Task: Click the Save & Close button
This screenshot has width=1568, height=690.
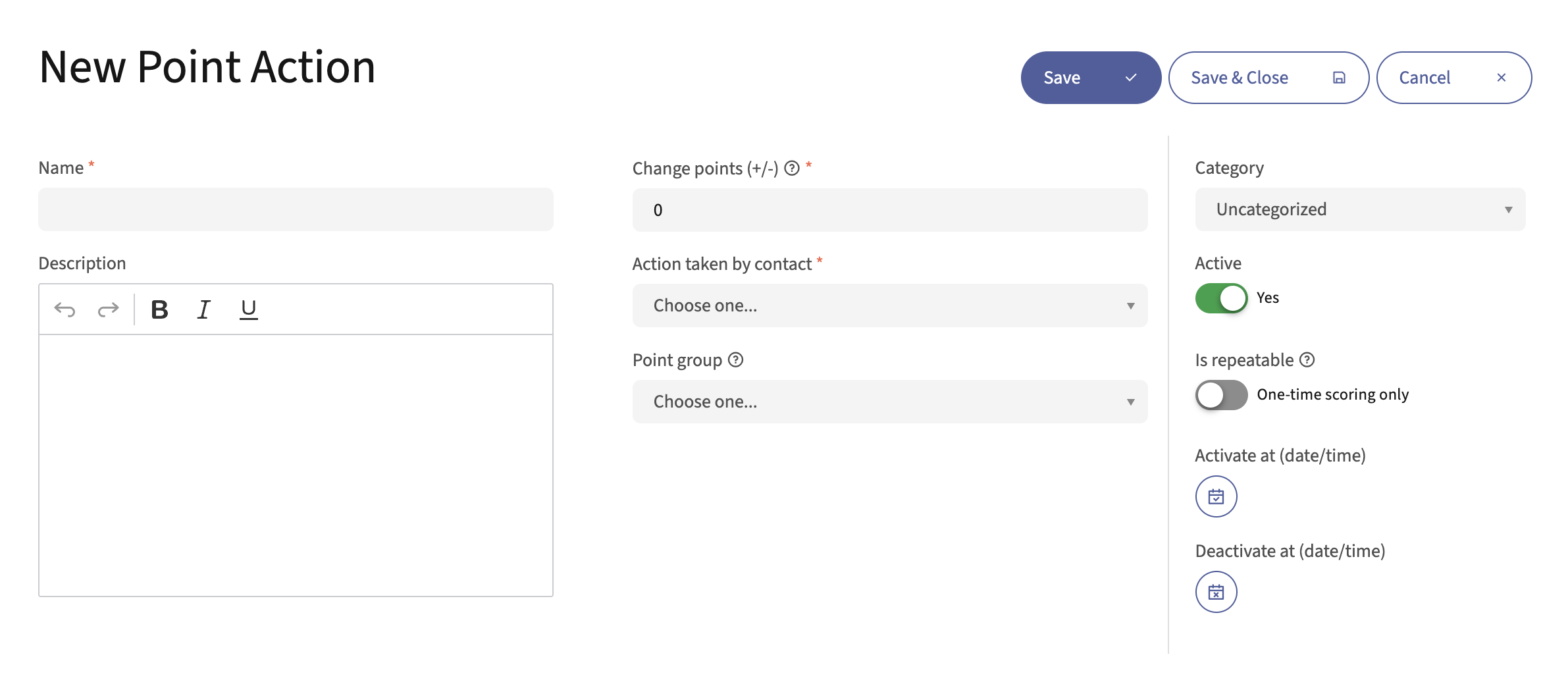Action: [1268, 78]
